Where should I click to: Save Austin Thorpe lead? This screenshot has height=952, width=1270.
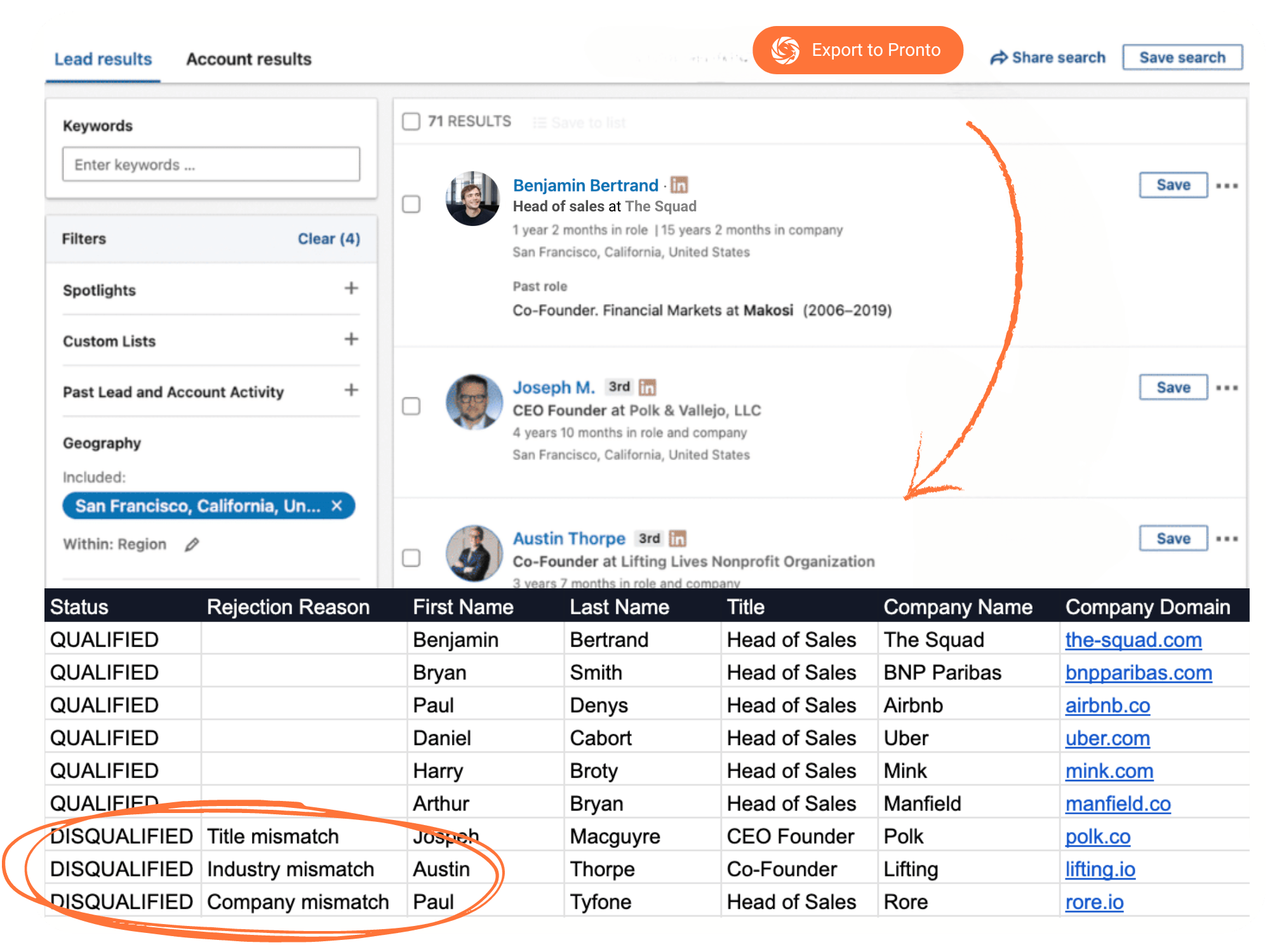1173,538
